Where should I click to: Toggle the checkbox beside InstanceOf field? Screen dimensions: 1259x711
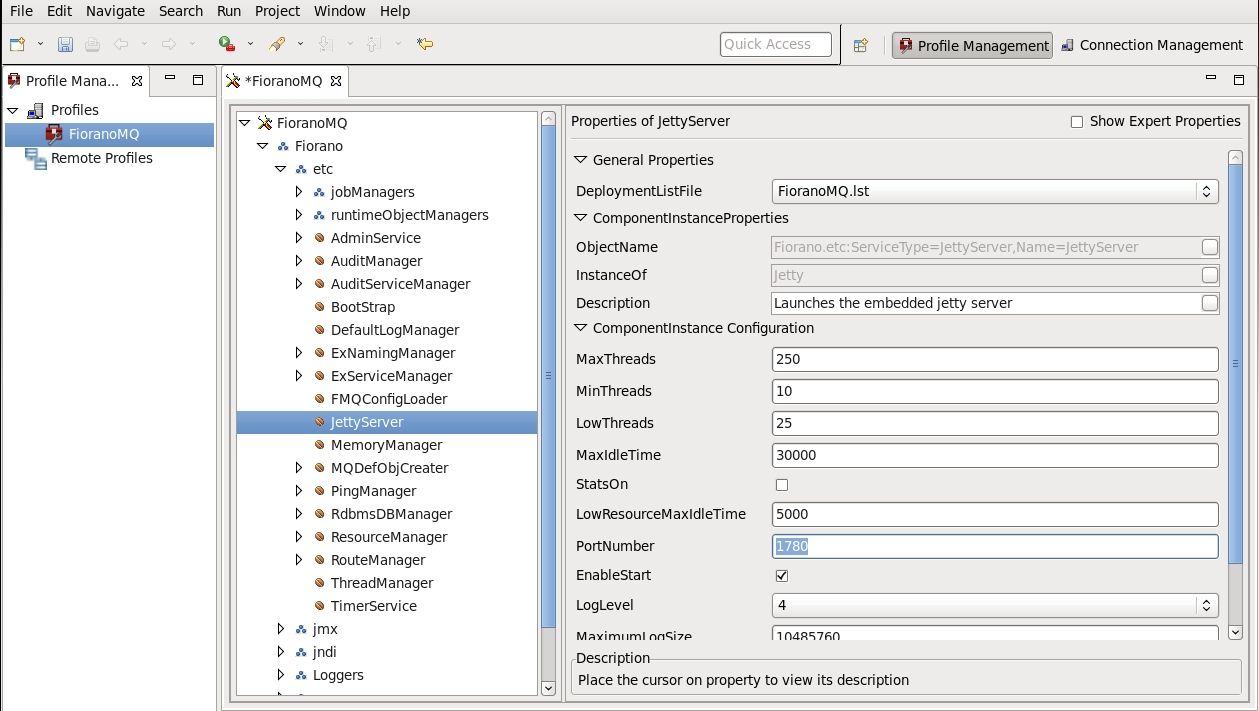point(1210,275)
